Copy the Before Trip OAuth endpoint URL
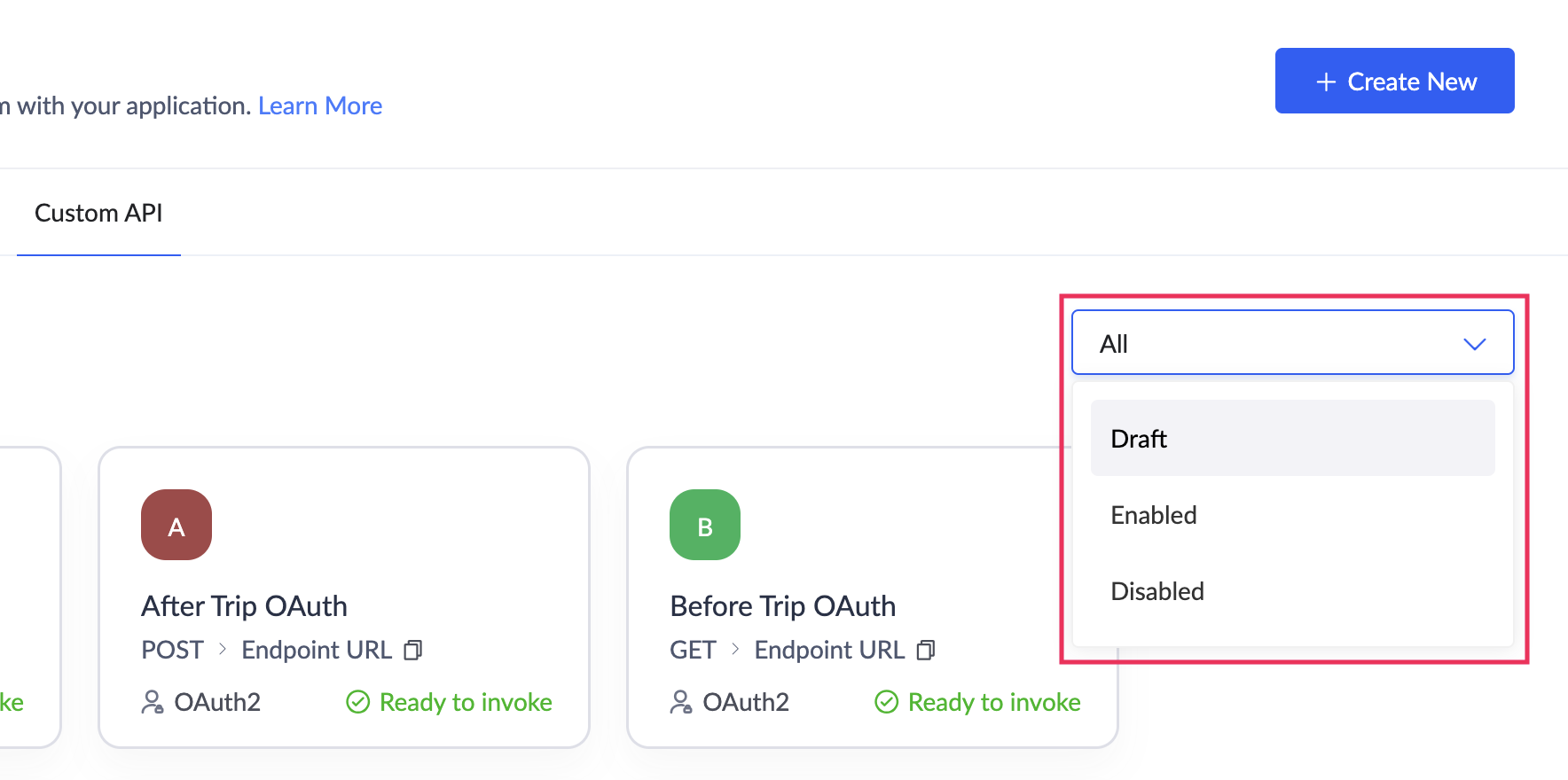This screenshot has height=780, width=1568. 926,651
